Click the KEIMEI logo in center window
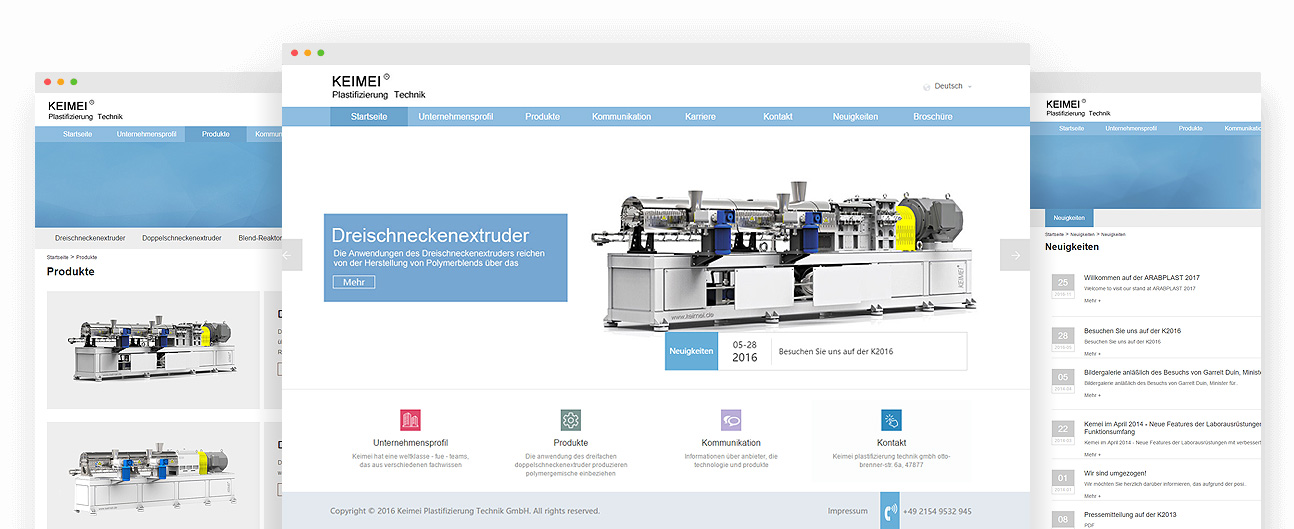1294x529 pixels. click(378, 87)
